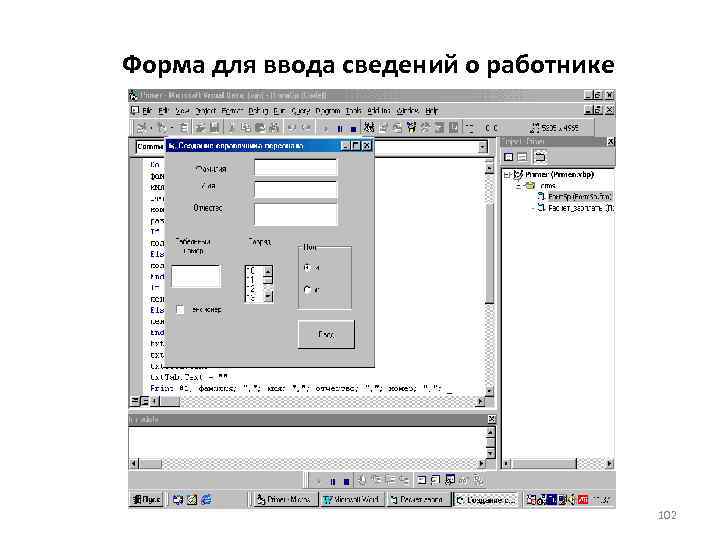Select the first radio button in Пол frame

(x=308, y=267)
